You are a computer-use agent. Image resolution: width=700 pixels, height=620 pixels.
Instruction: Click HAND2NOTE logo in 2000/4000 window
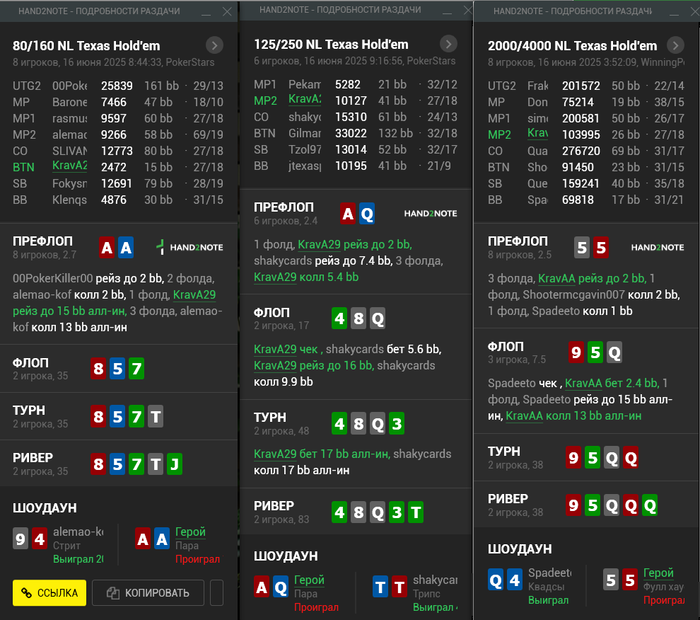(657, 247)
